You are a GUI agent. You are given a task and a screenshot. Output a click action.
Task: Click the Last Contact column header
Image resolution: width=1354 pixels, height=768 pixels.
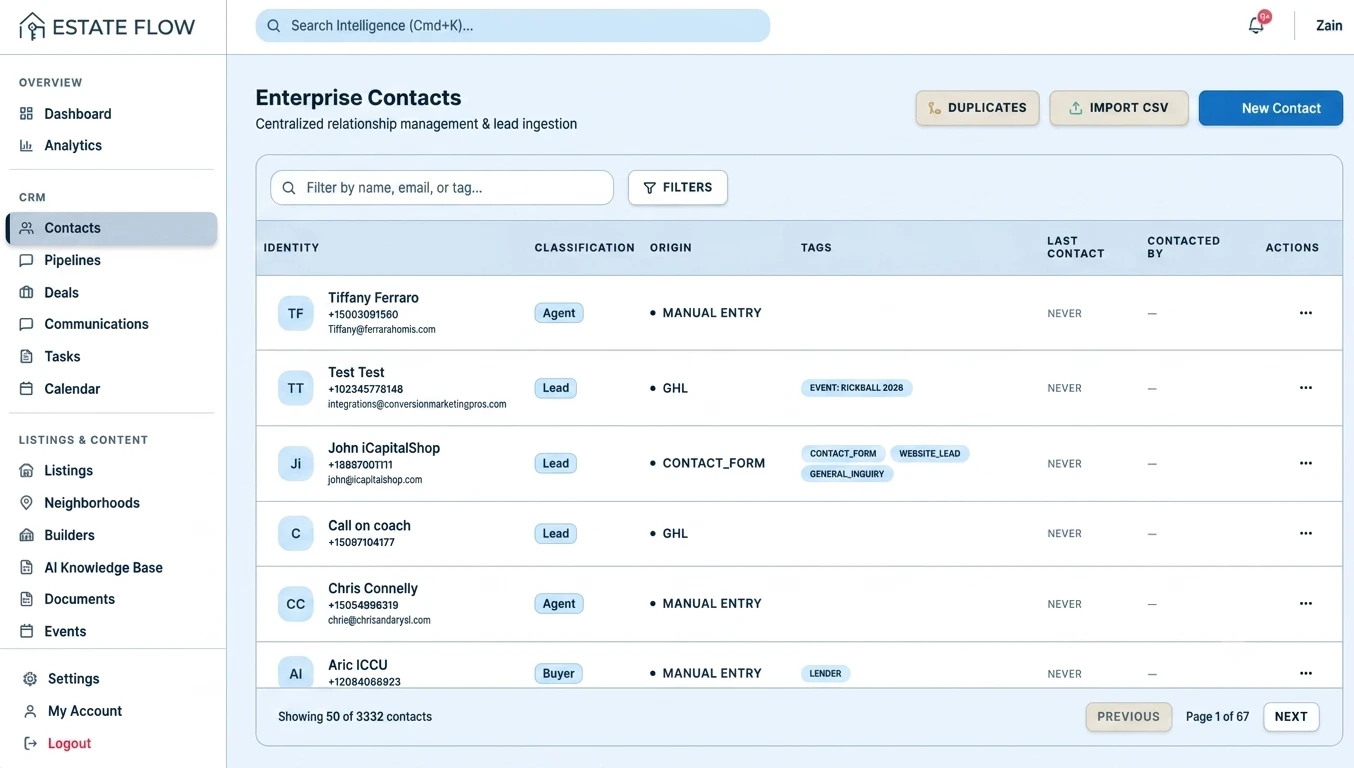[x=1076, y=247]
